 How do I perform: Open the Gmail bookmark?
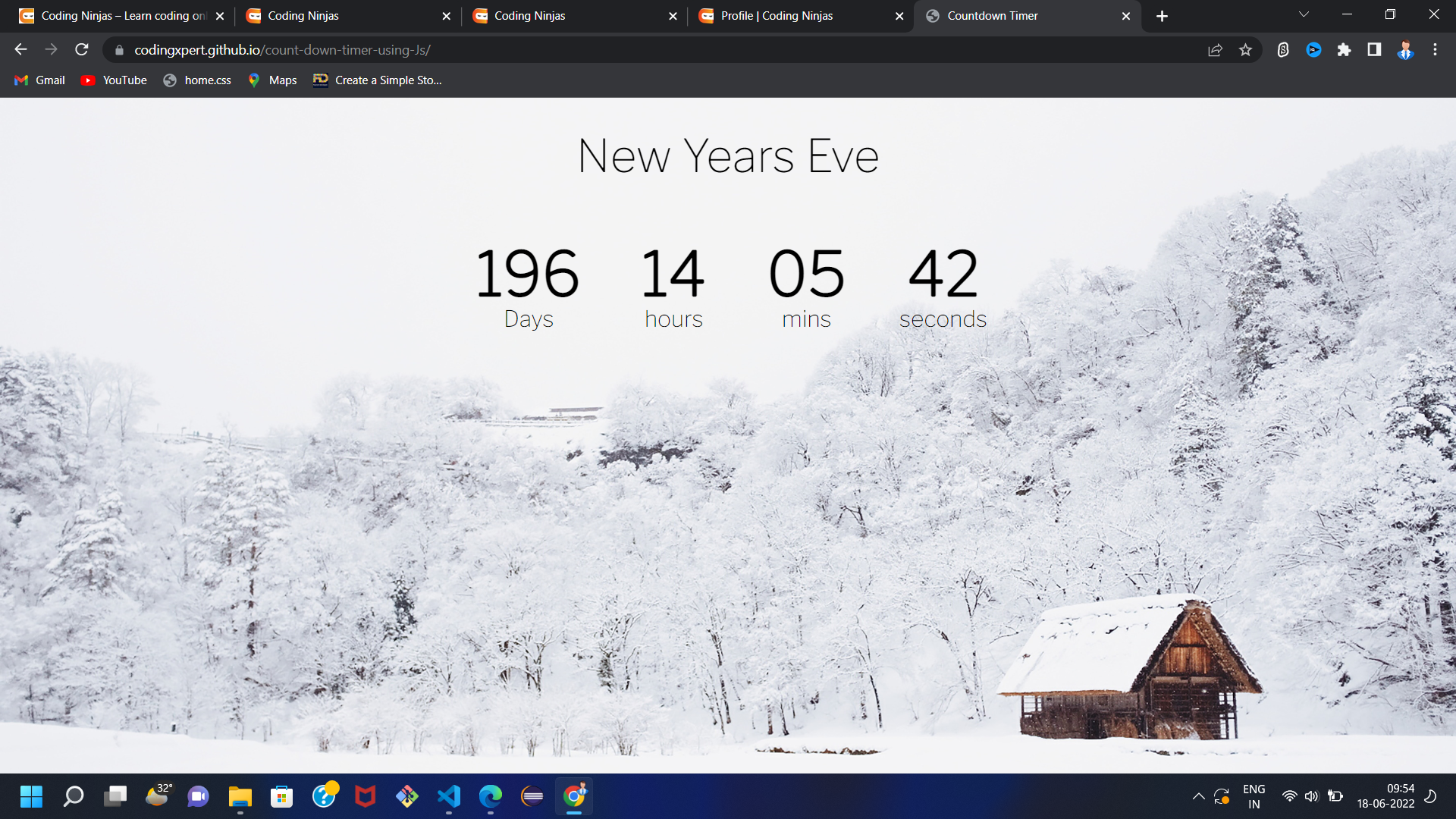click(40, 80)
